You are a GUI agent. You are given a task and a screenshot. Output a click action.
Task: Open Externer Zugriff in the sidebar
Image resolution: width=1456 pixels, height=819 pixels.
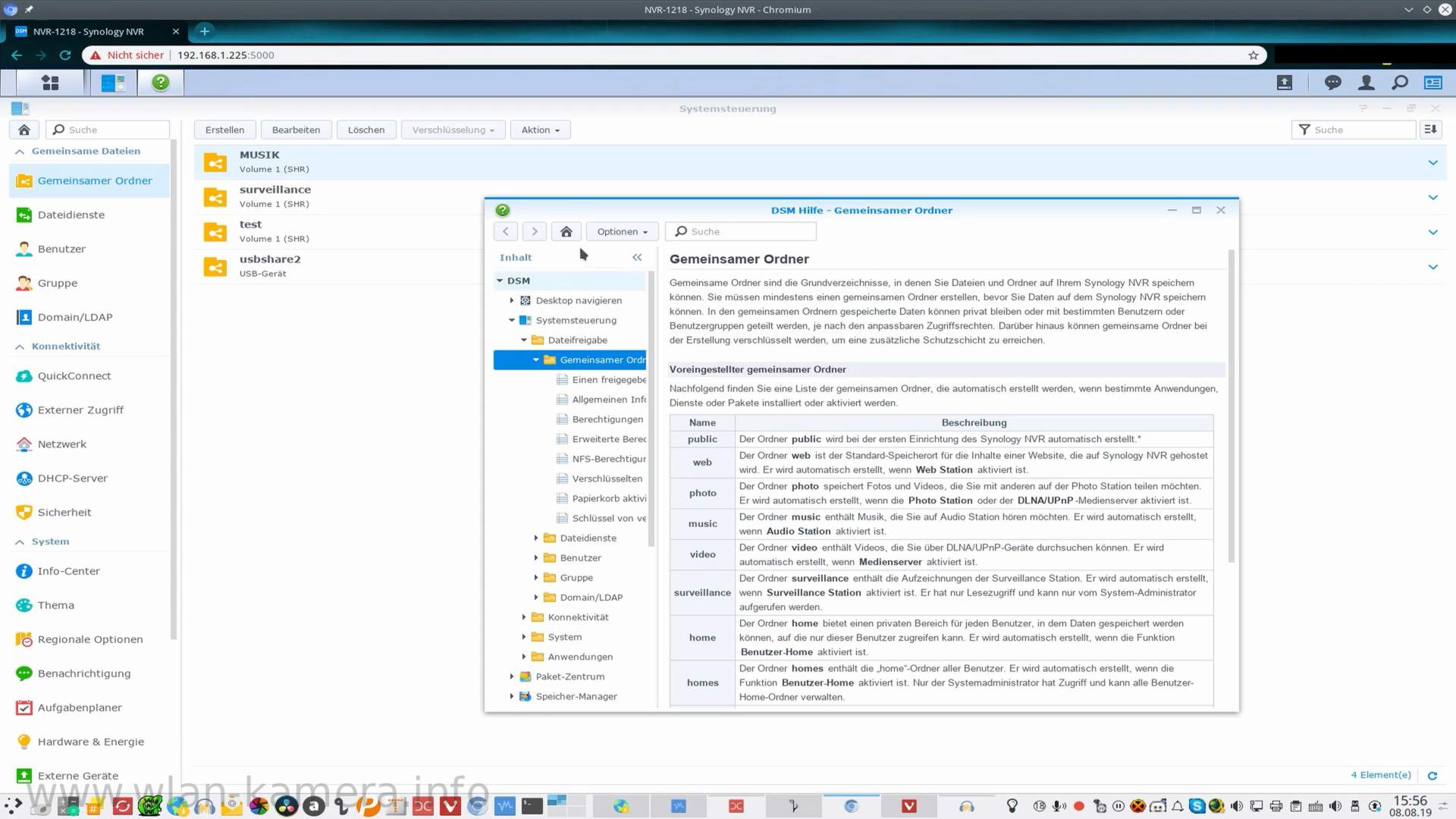(x=89, y=409)
